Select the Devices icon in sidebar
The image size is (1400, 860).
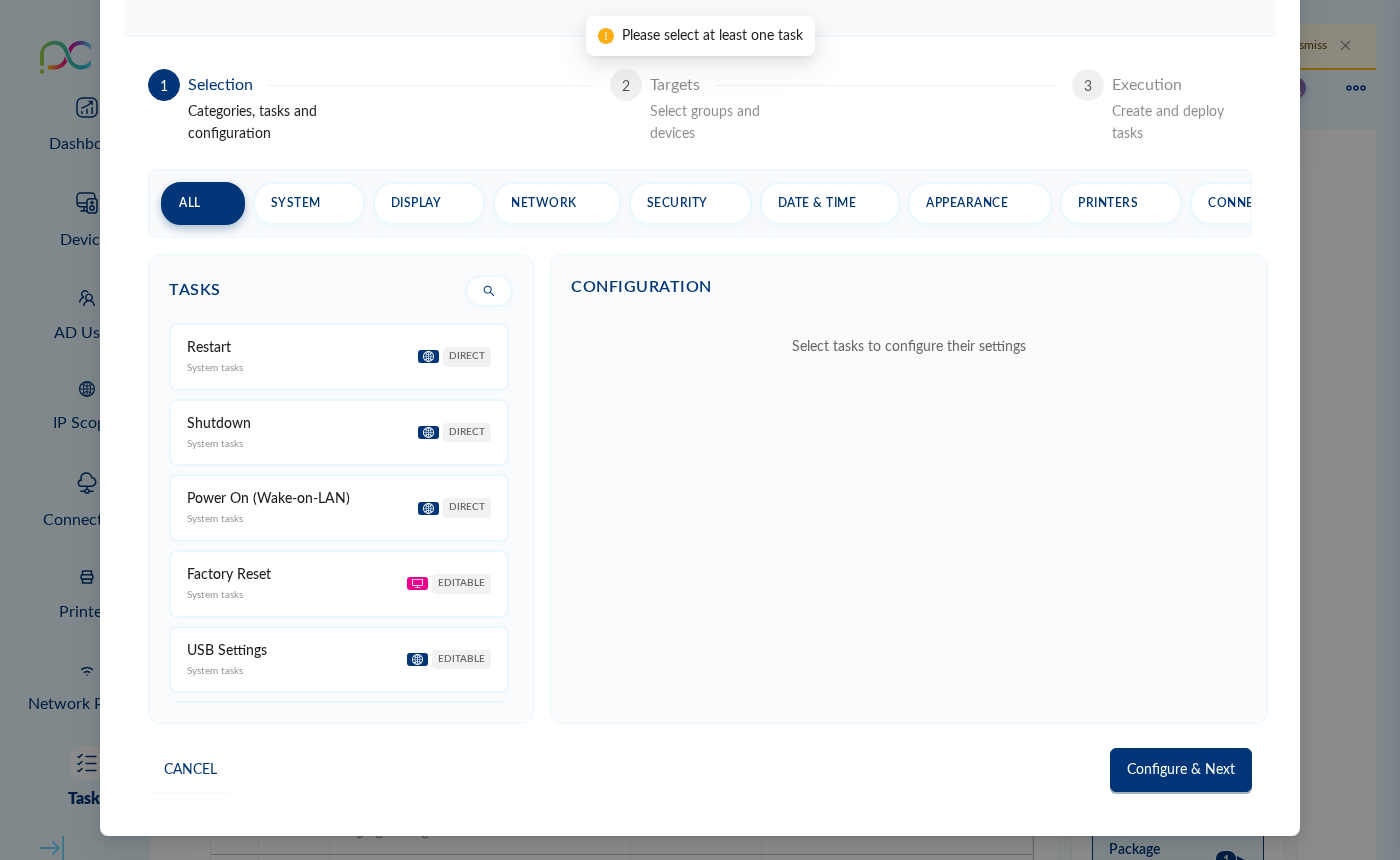click(87, 202)
